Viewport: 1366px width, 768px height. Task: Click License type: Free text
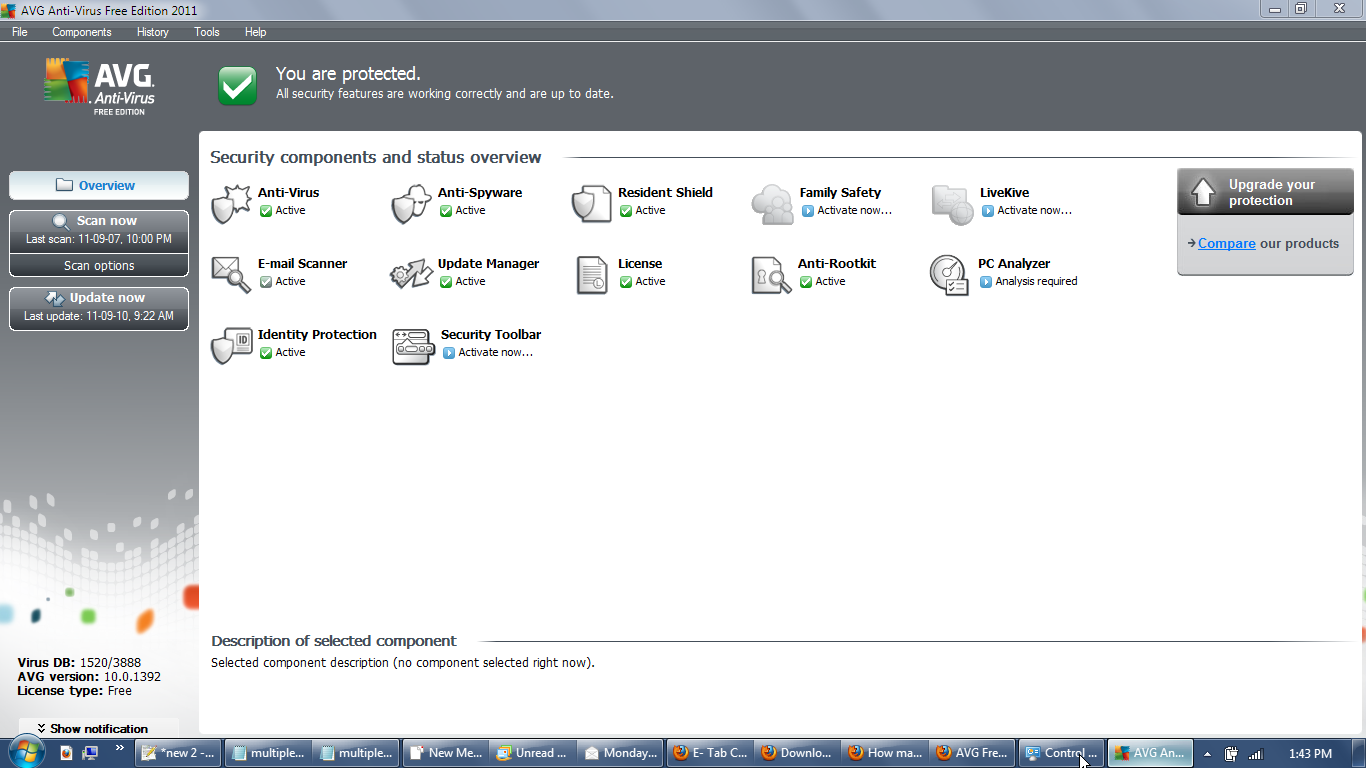(x=74, y=691)
